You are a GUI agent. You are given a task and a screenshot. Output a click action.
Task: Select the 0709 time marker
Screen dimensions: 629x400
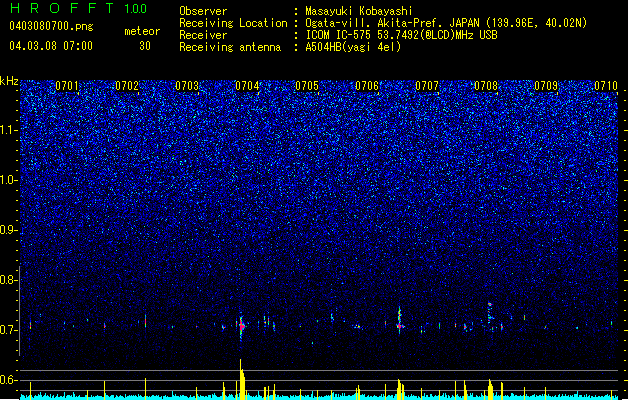[546, 86]
